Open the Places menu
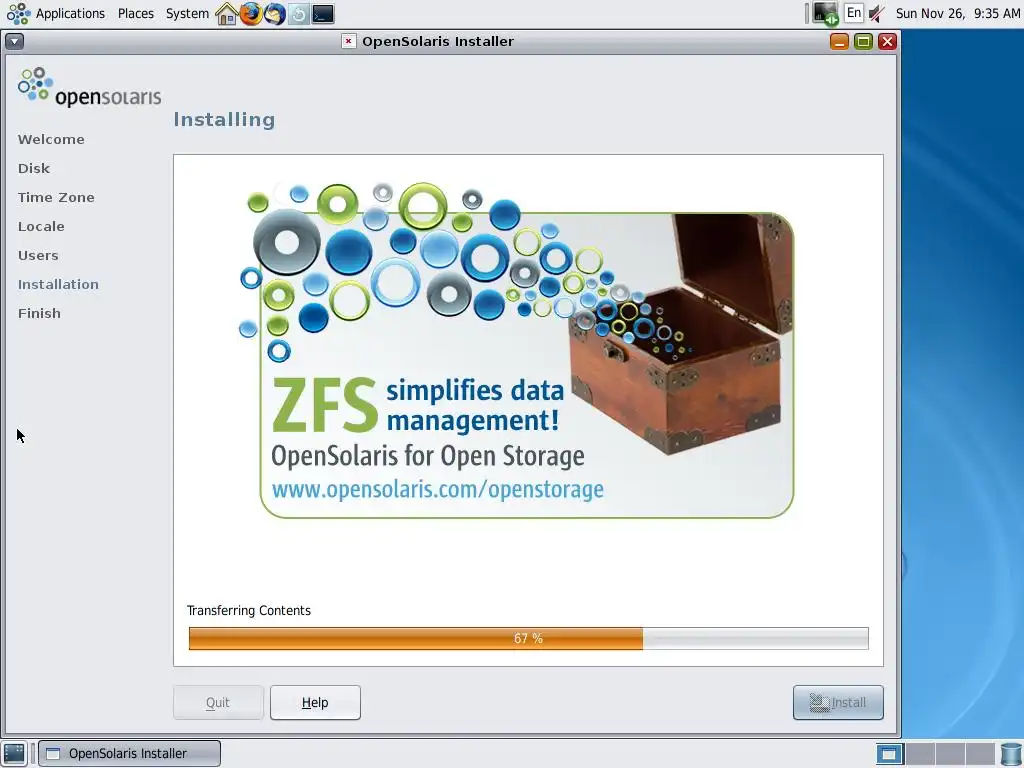Screen dimensions: 1024x768 (x=136, y=14)
